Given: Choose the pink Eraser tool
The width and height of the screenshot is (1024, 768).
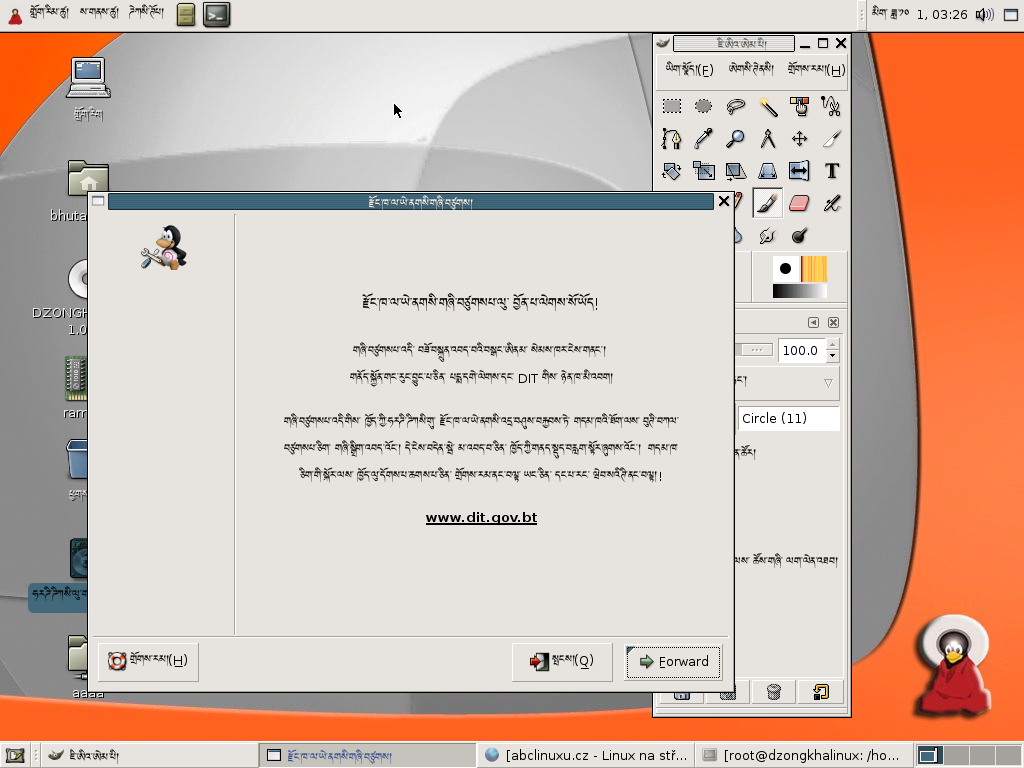Looking at the screenshot, I should pyautogui.click(x=799, y=203).
